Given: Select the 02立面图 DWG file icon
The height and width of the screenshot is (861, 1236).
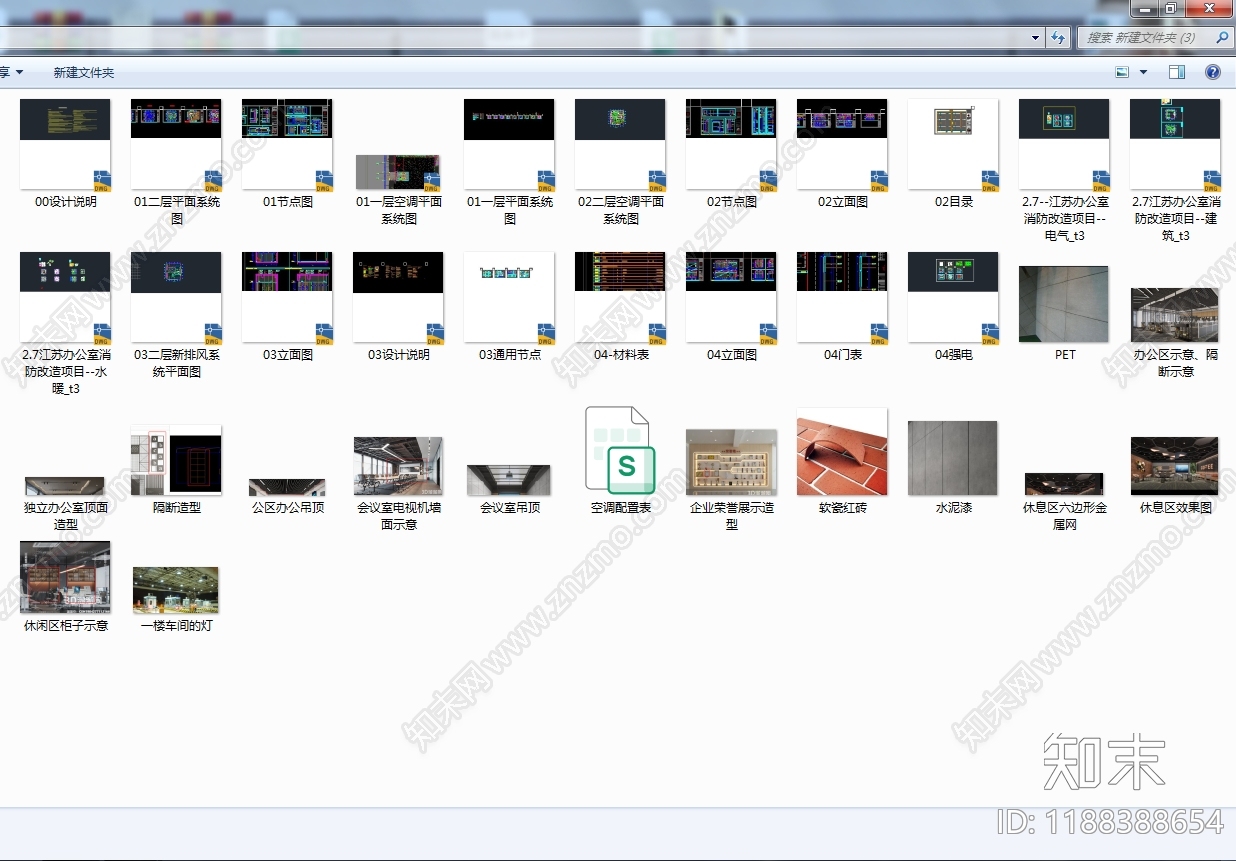Looking at the screenshot, I should click(842, 144).
